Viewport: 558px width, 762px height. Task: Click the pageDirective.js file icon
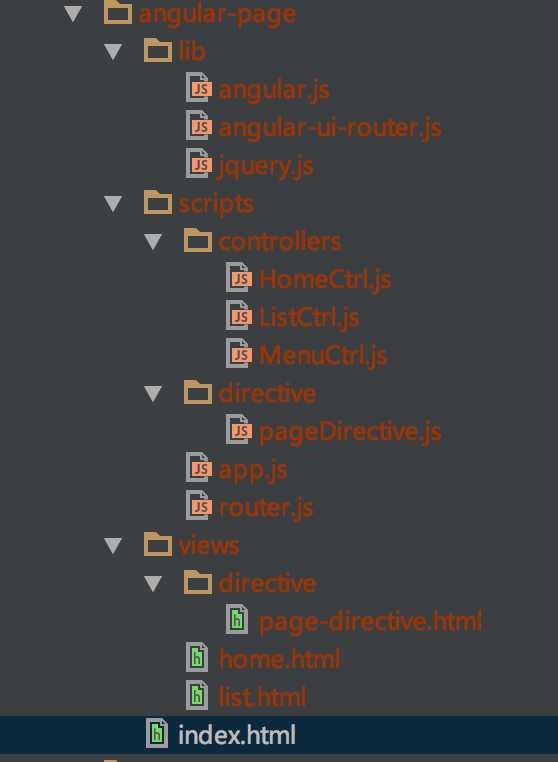tap(239, 430)
